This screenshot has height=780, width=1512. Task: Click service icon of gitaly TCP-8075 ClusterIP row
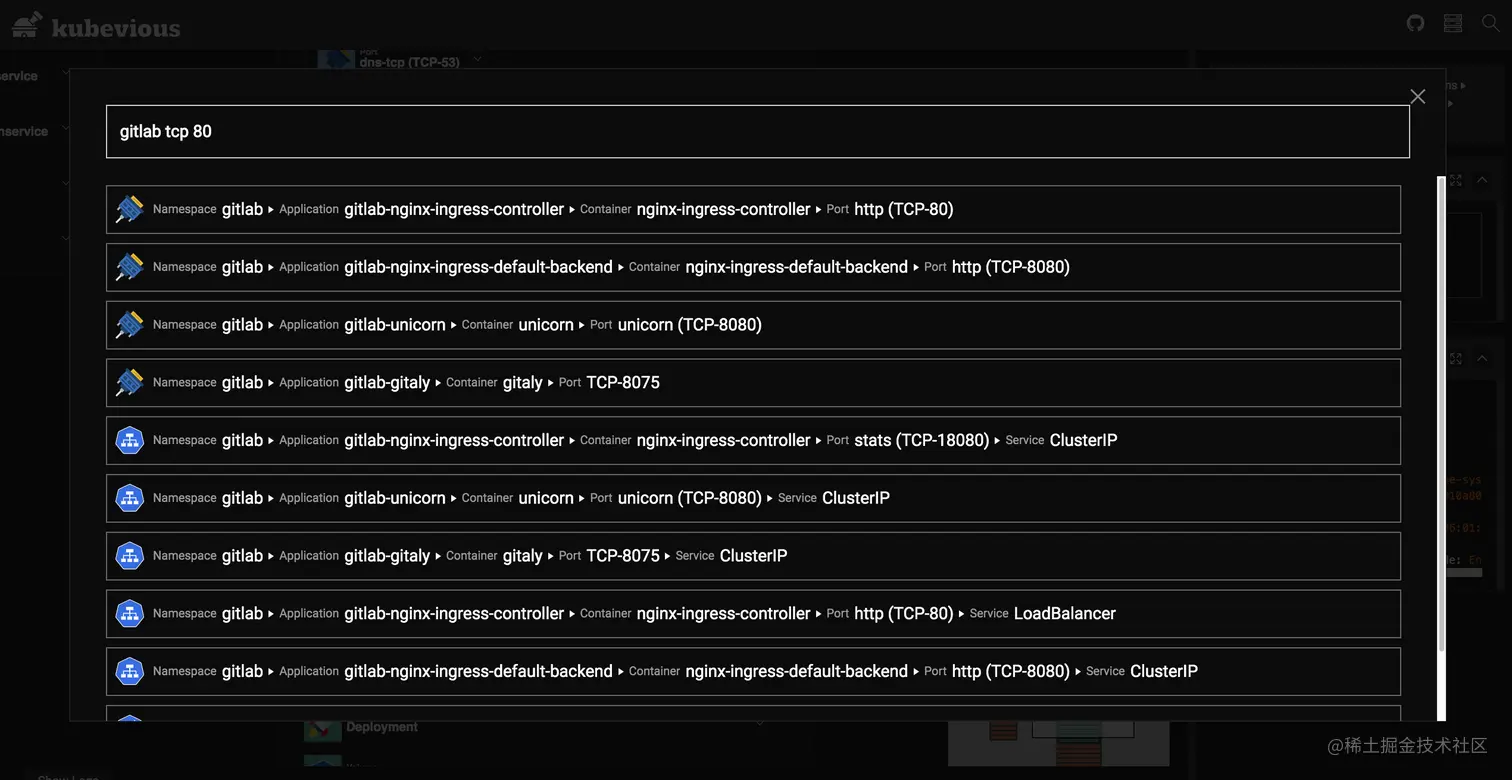130,556
